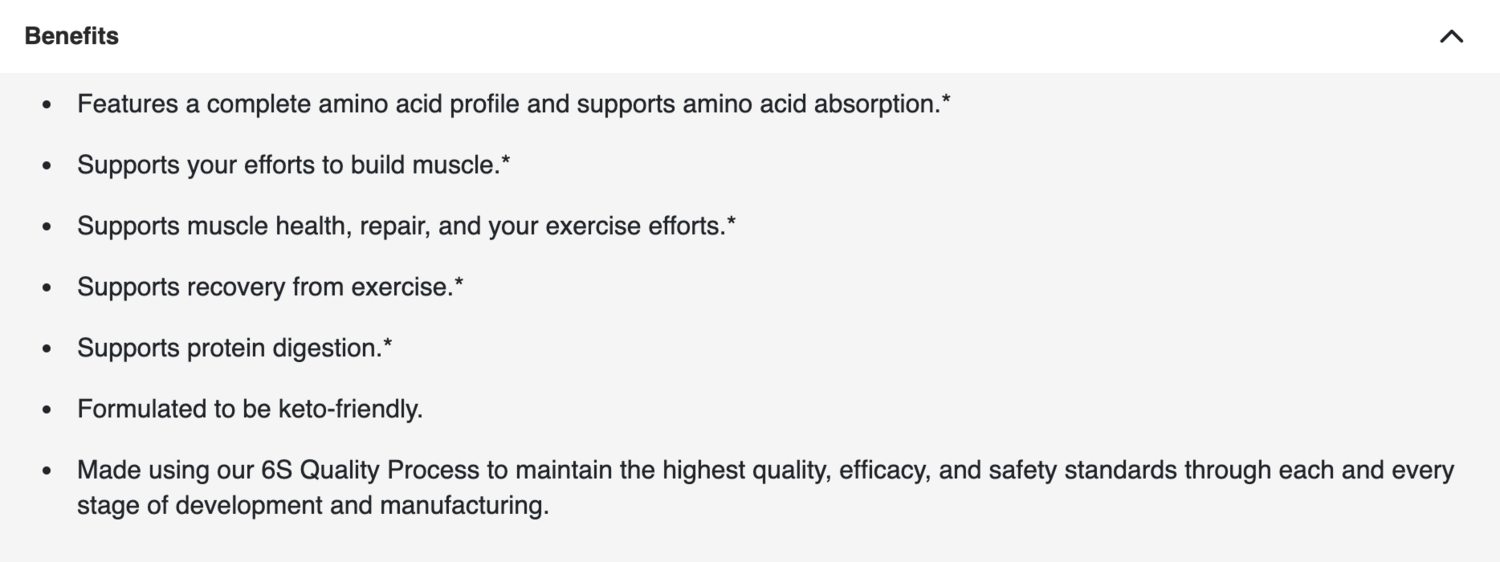
Task: Click the Benefits section heading
Action: (x=72, y=36)
